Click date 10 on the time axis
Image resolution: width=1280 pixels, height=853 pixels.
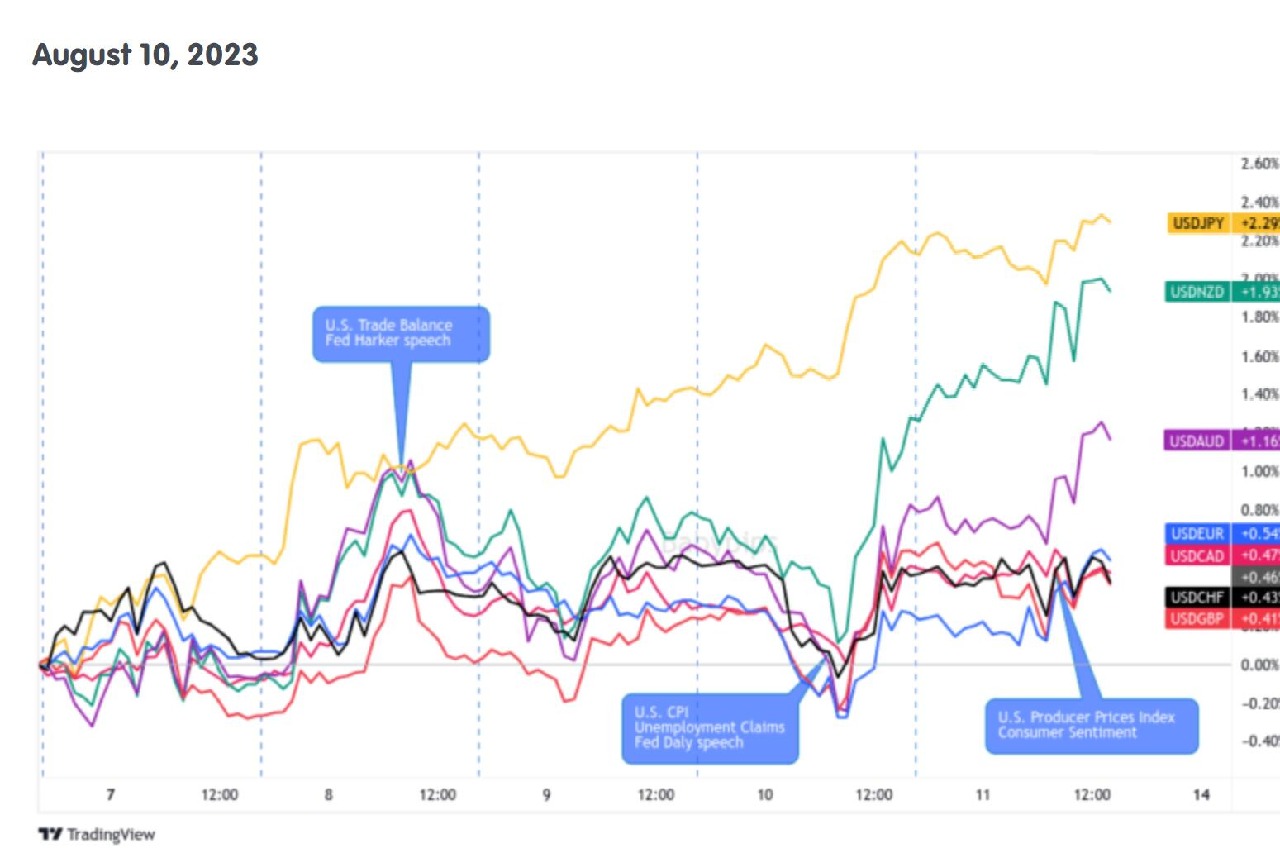pos(765,795)
